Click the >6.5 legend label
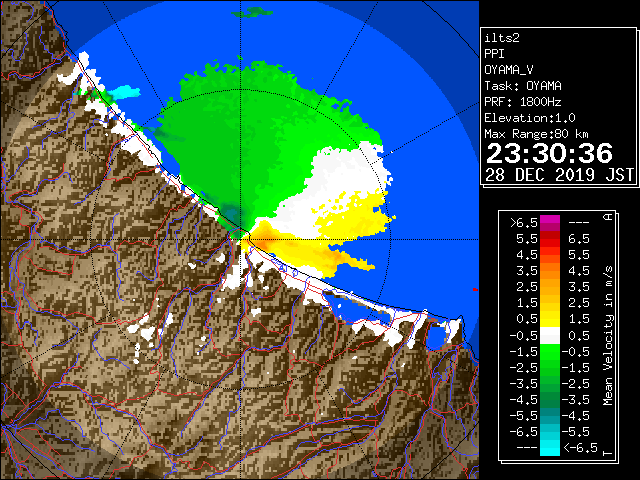 pos(524,223)
